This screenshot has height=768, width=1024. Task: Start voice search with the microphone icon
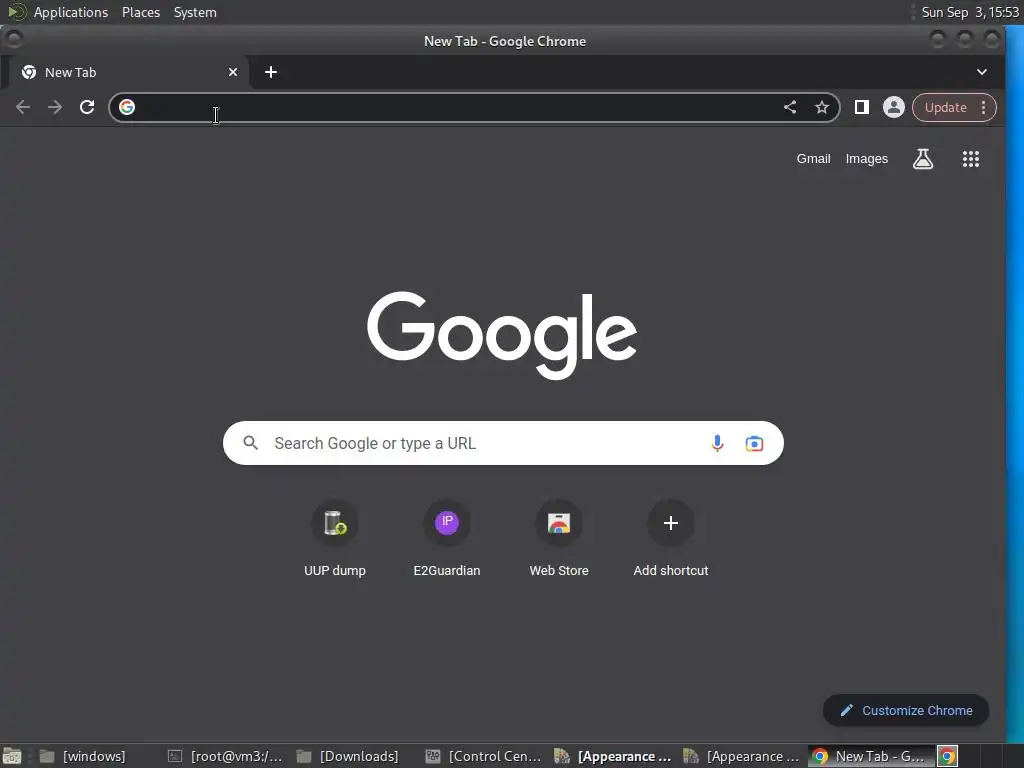717,443
